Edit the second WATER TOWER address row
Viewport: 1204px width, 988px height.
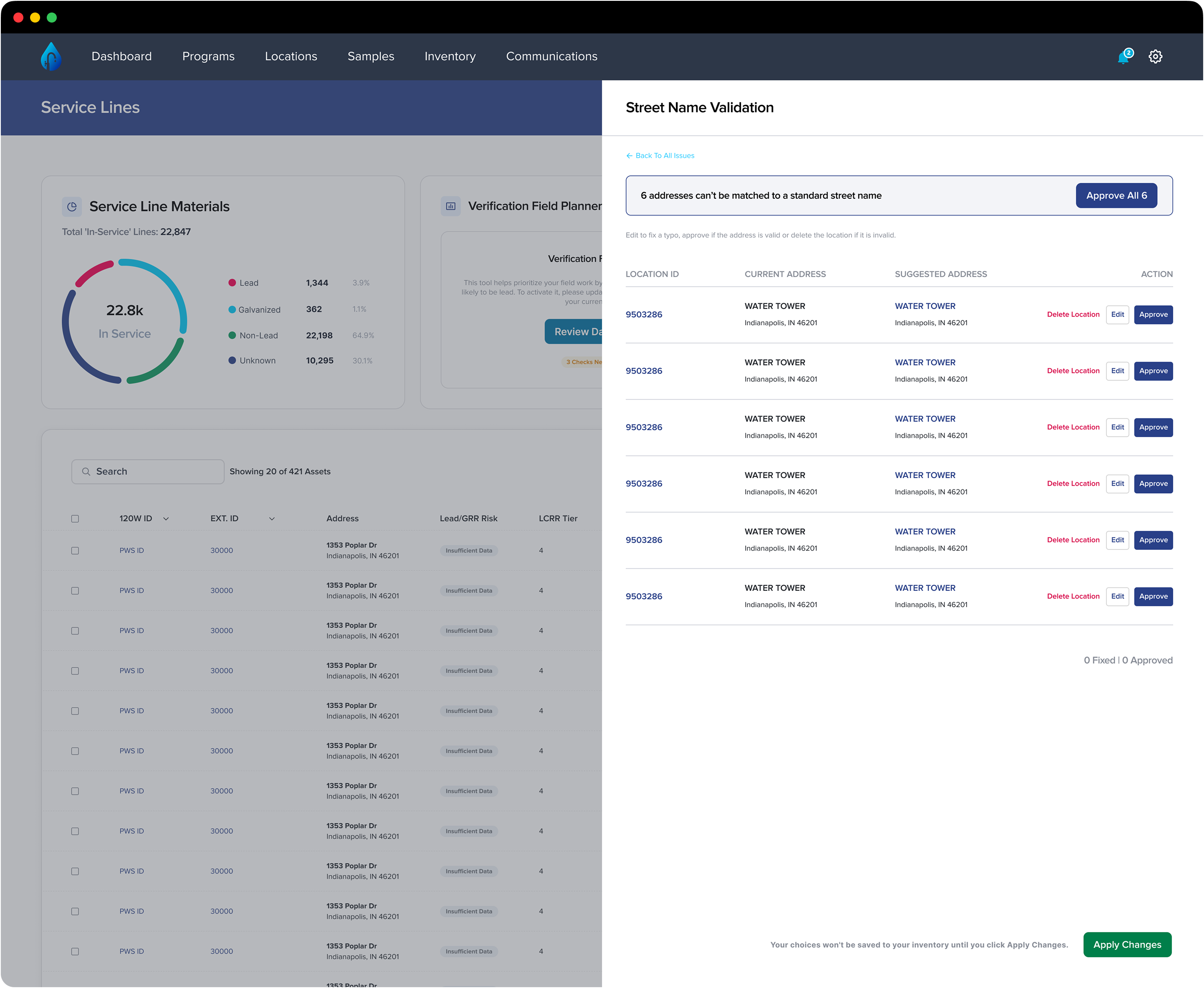click(1118, 371)
